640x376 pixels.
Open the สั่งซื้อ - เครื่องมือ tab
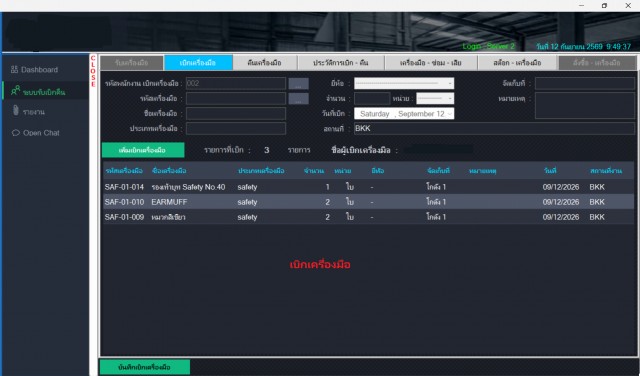(597, 63)
